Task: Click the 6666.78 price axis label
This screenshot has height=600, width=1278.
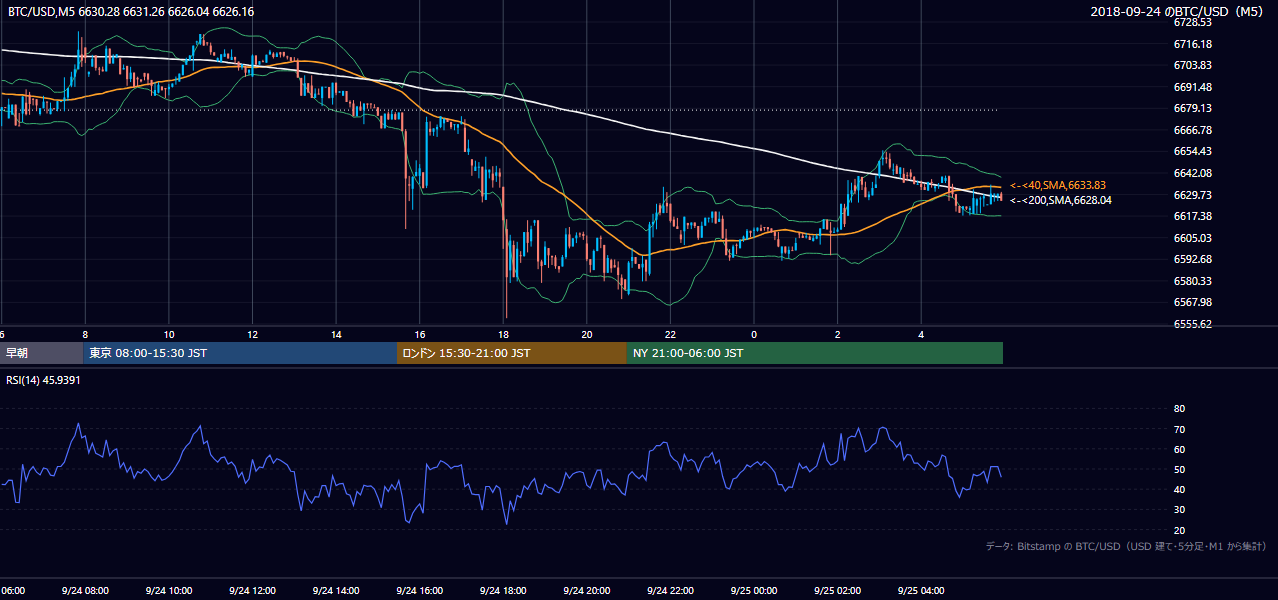Action: [x=1193, y=130]
